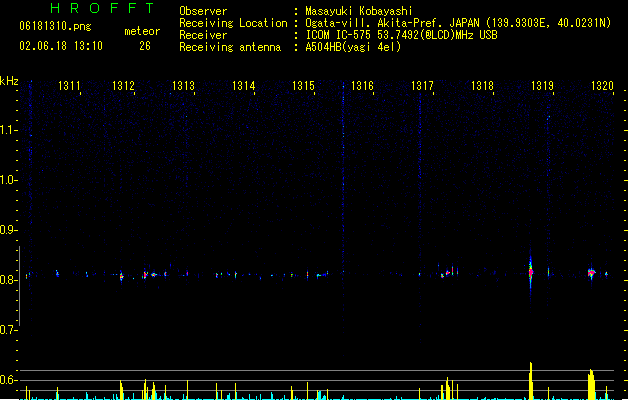Click the 1318 time marker
The width and height of the screenshot is (629, 400).
tap(482, 86)
